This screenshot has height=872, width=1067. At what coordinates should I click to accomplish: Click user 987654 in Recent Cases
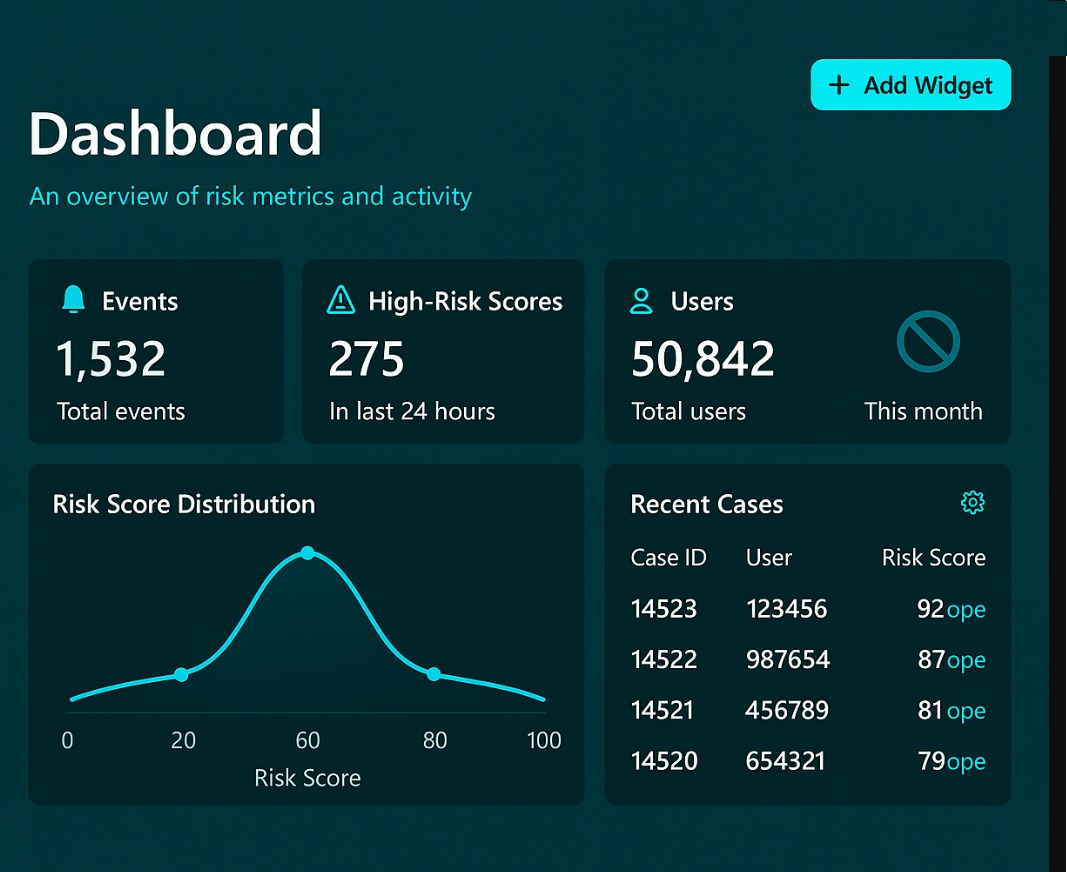(x=787, y=660)
